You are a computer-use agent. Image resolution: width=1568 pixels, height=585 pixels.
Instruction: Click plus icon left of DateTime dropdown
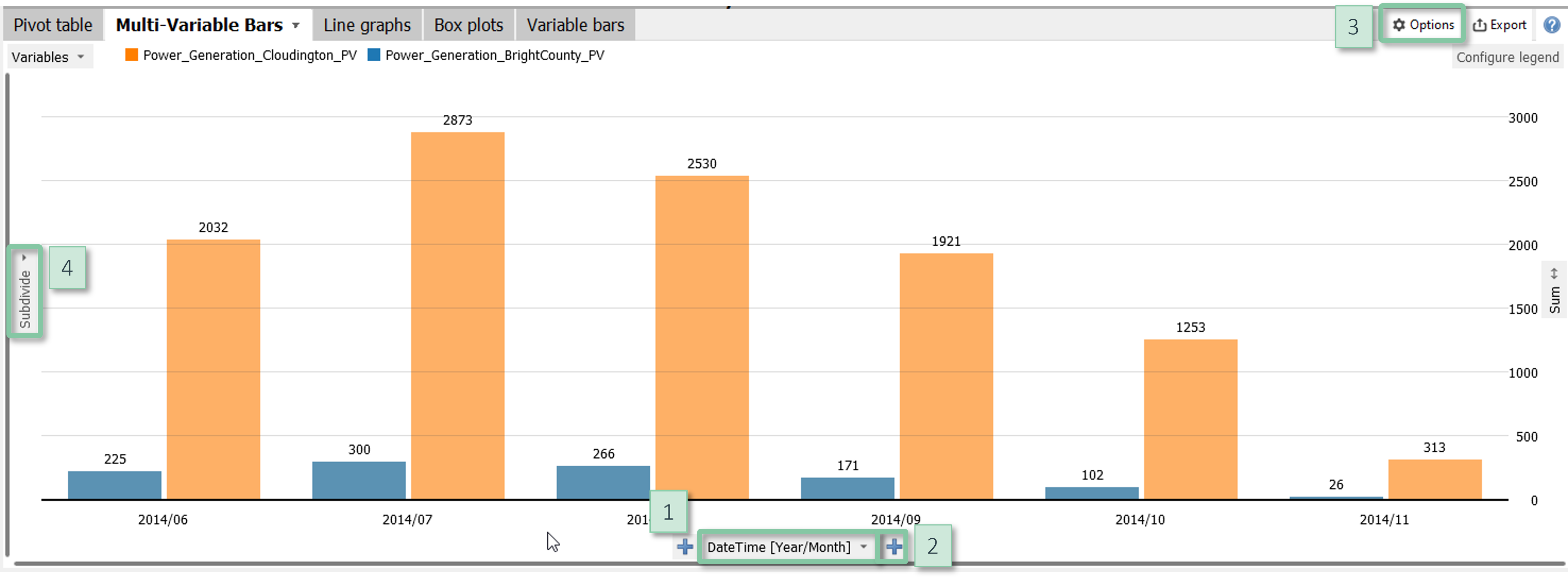[685, 546]
